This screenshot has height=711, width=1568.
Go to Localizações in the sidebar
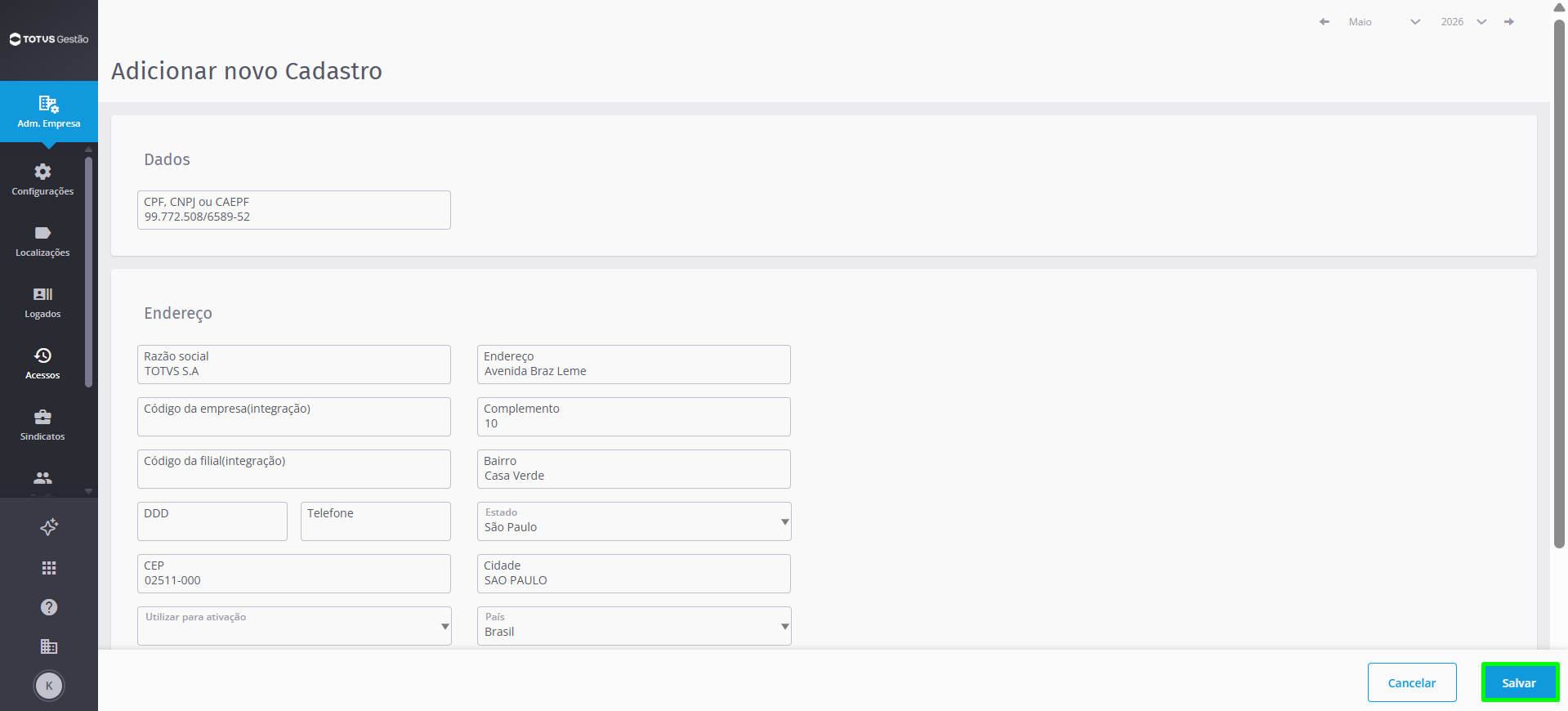42,241
